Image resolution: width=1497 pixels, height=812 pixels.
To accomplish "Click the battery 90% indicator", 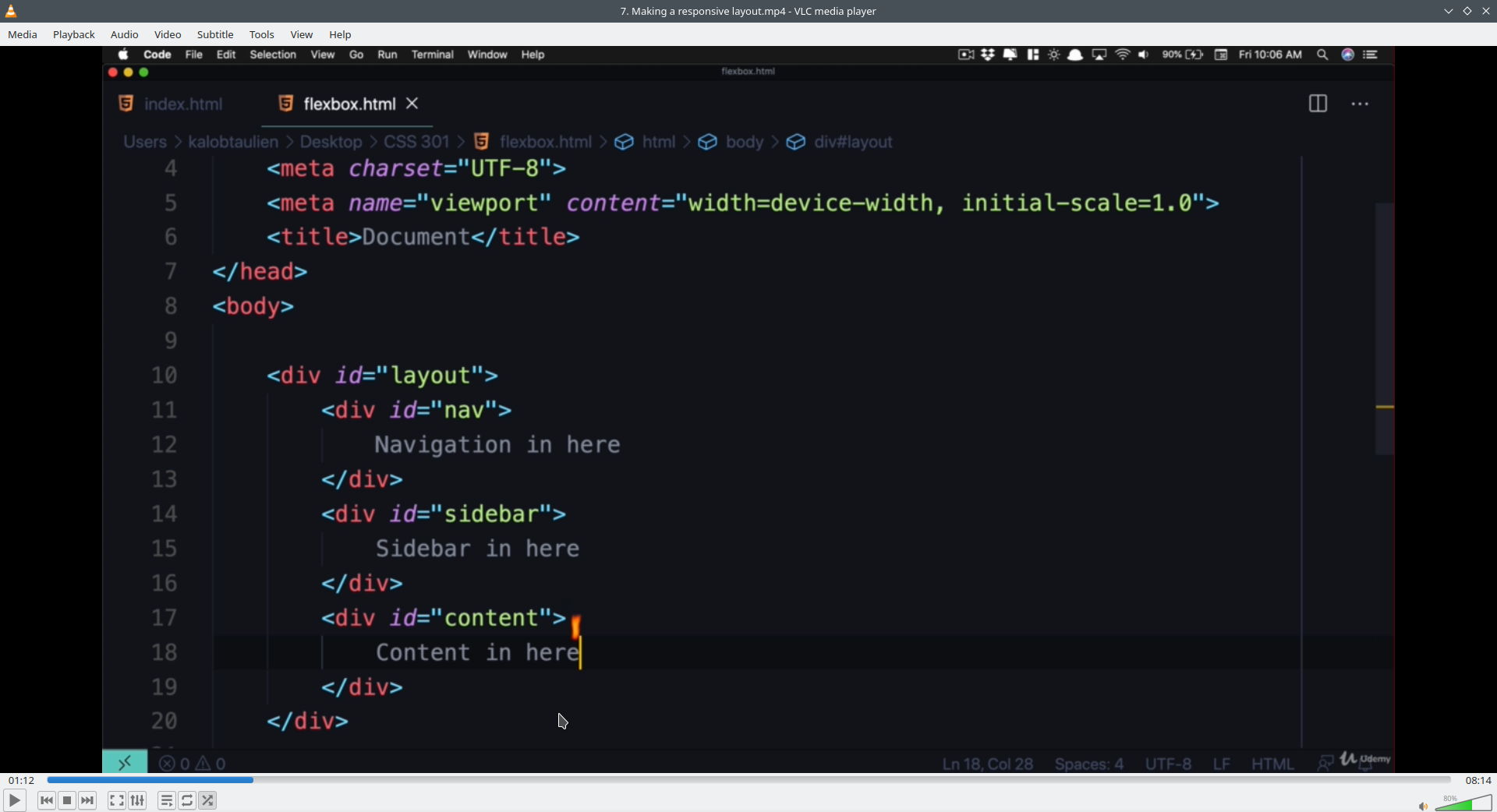I will pos(1183,55).
